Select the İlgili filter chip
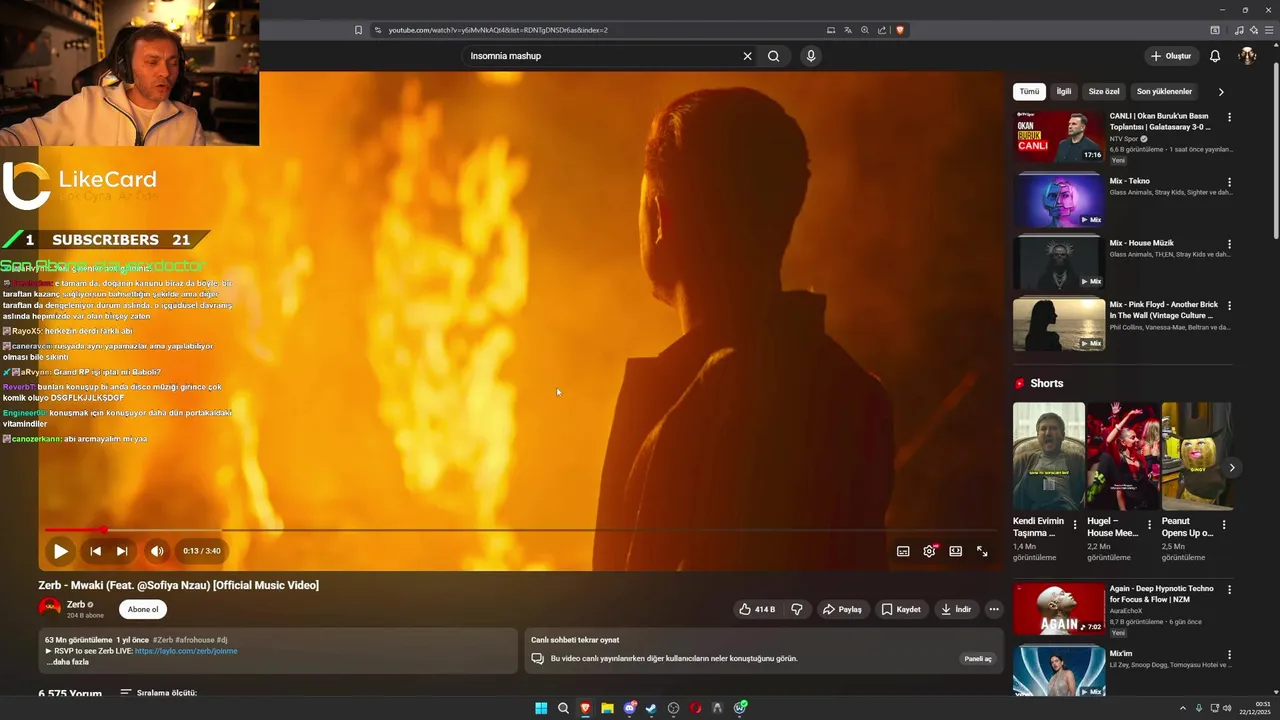The height and width of the screenshot is (720, 1280). [x=1064, y=91]
